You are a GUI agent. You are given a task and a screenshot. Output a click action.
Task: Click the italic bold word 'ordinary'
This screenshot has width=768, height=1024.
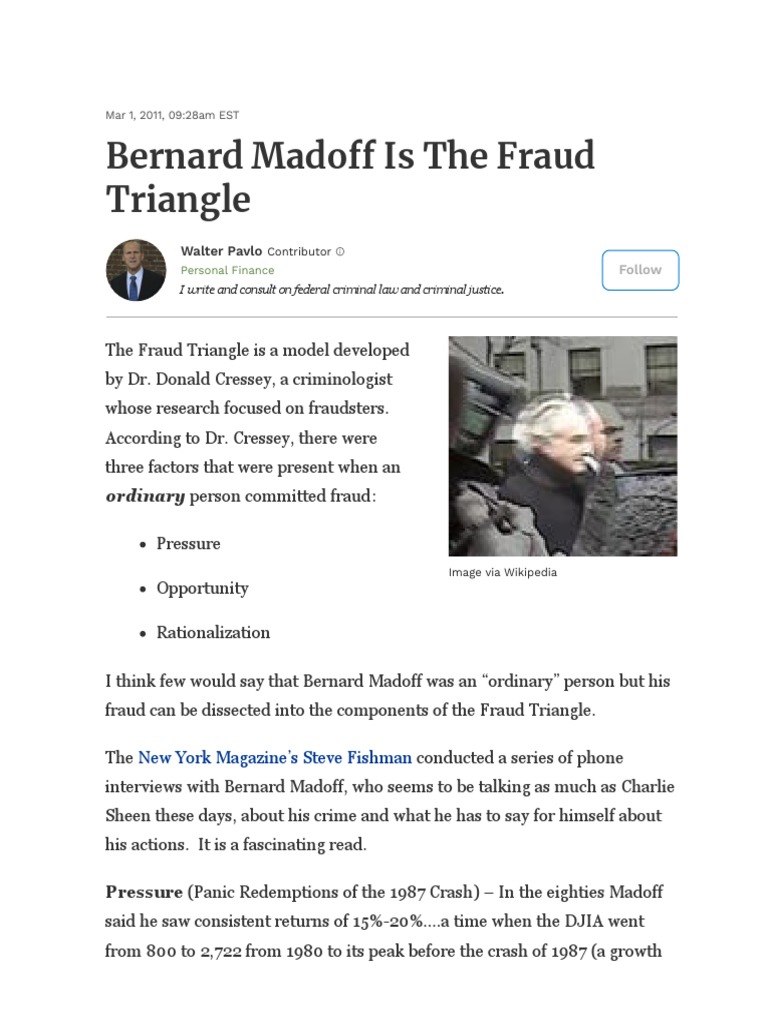[x=145, y=496]
